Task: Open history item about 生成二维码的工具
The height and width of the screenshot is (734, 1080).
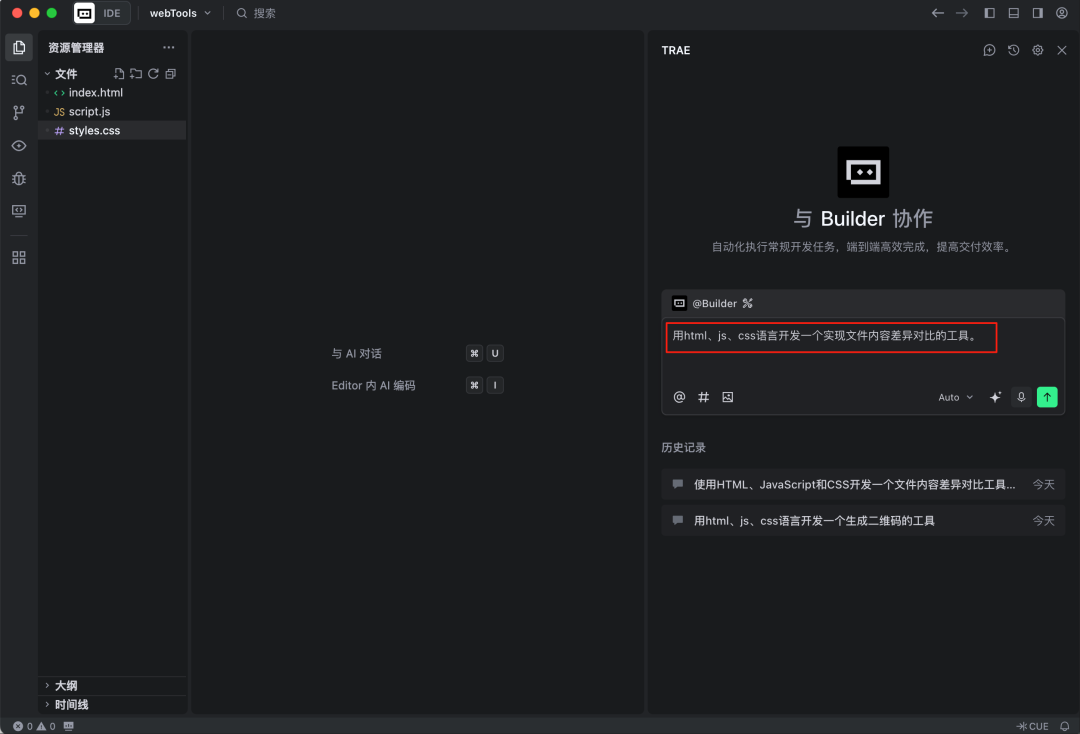Action: 863,521
